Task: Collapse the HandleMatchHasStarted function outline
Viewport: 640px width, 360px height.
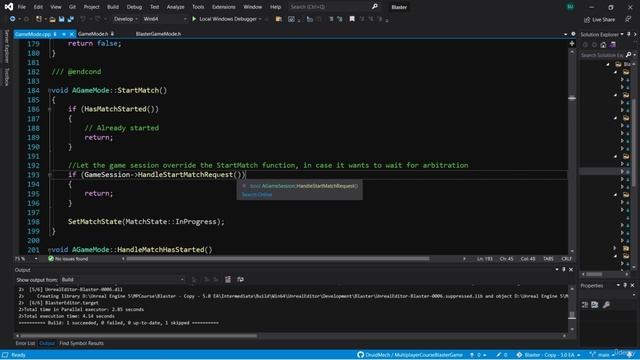Action: pos(49,250)
